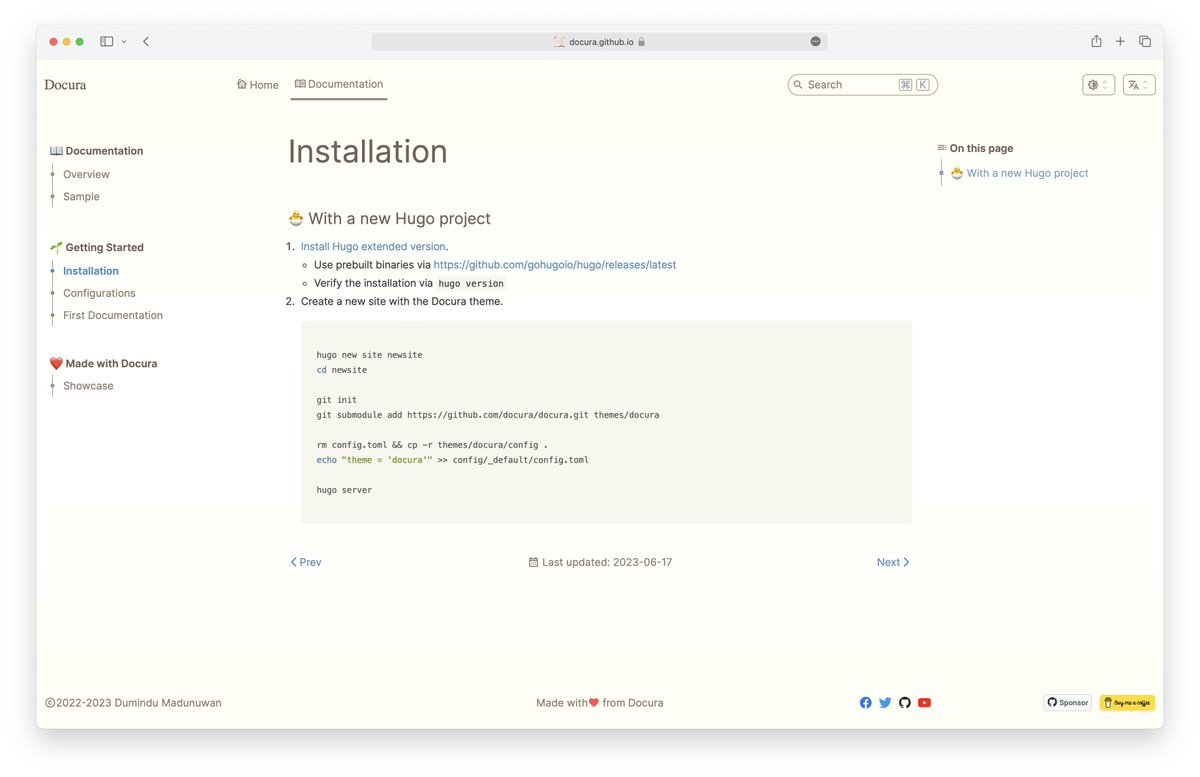
Task: Click the git submodule add code line
Action: coord(488,414)
